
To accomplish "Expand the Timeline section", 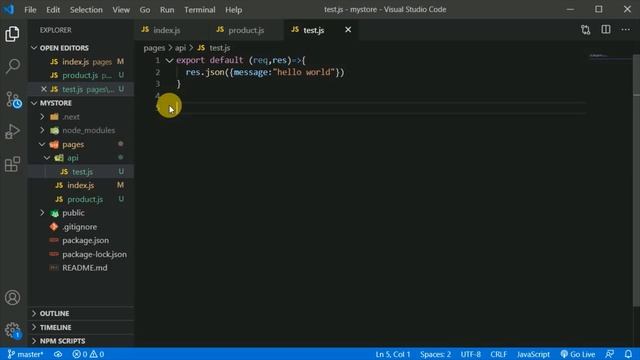I will [x=81, y=327].
